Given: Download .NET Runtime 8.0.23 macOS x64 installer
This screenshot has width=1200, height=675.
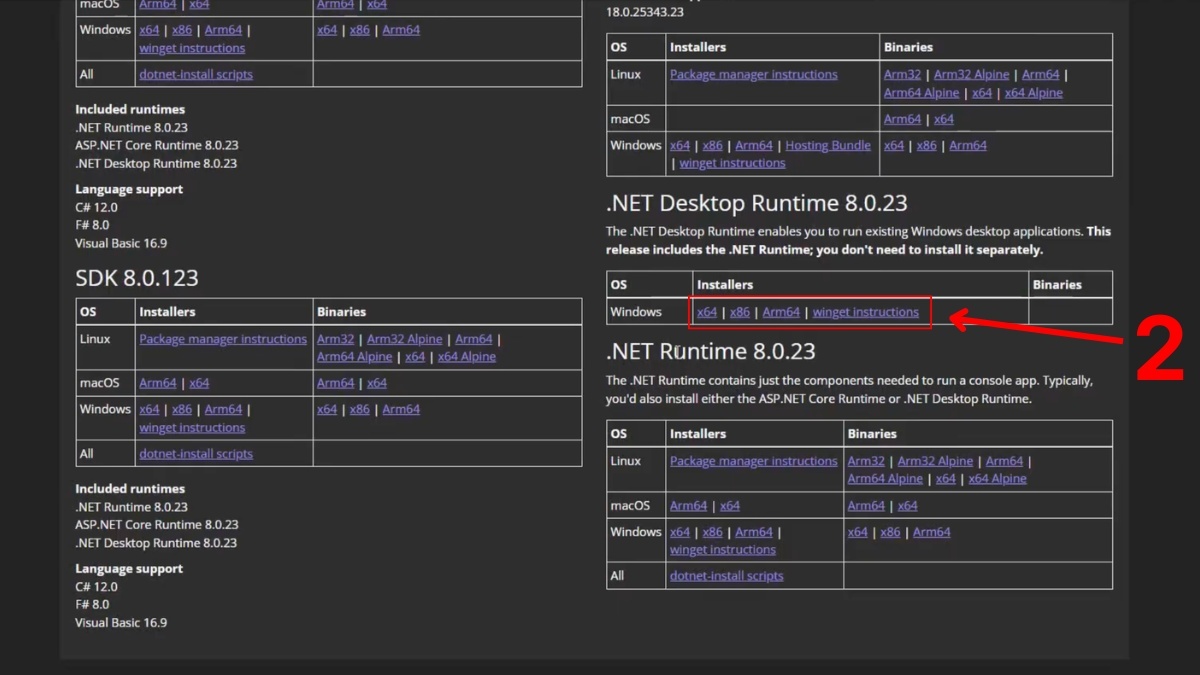Looking at the screenshot, I should (x=730, y=506).
